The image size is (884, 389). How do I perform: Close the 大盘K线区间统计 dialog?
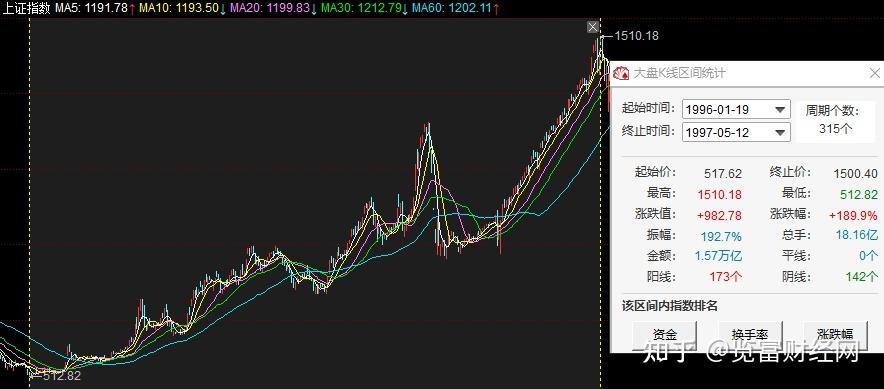click(x=874, y=73)
